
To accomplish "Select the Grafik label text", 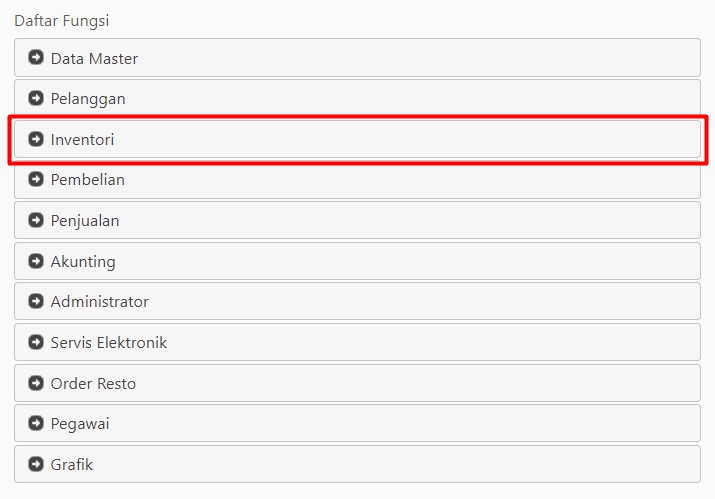I will tap(72, 464).
